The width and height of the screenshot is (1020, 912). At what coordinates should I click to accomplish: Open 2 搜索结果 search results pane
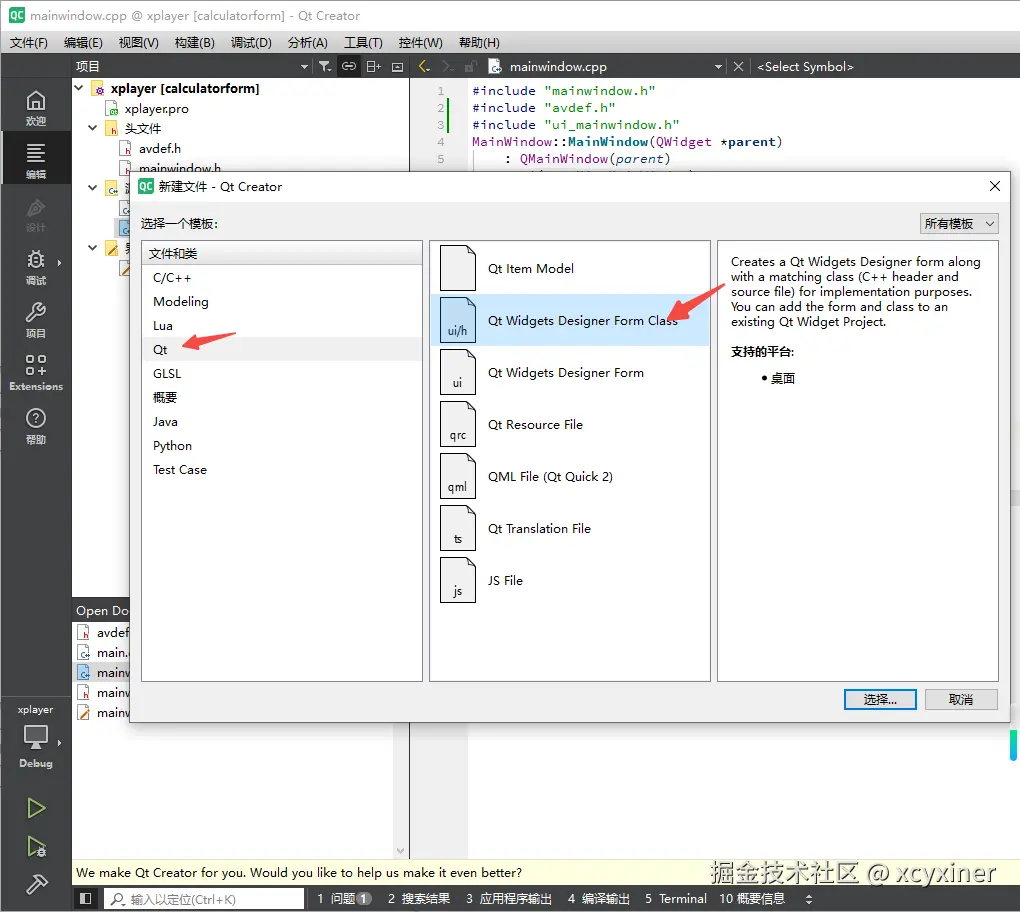click(419, 898)
